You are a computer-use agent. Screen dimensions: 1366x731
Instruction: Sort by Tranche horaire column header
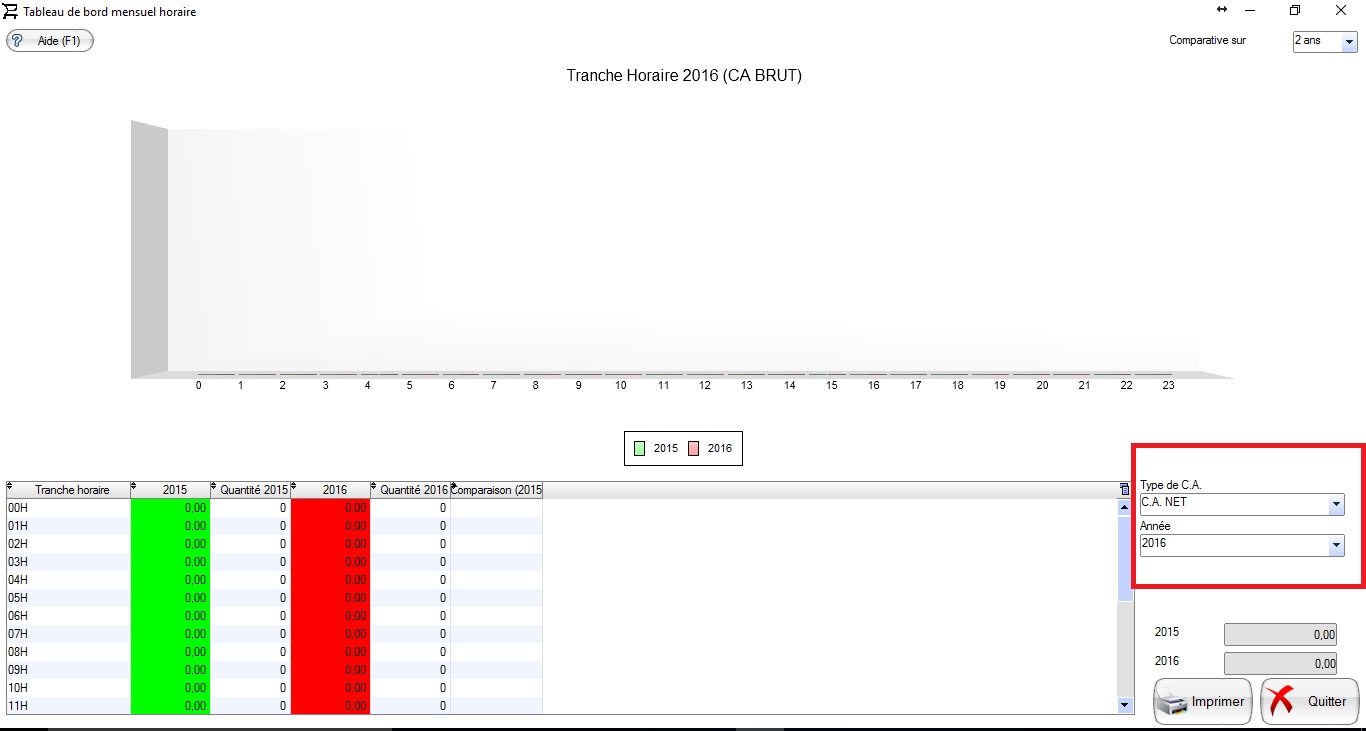click(x=68, y=490)
